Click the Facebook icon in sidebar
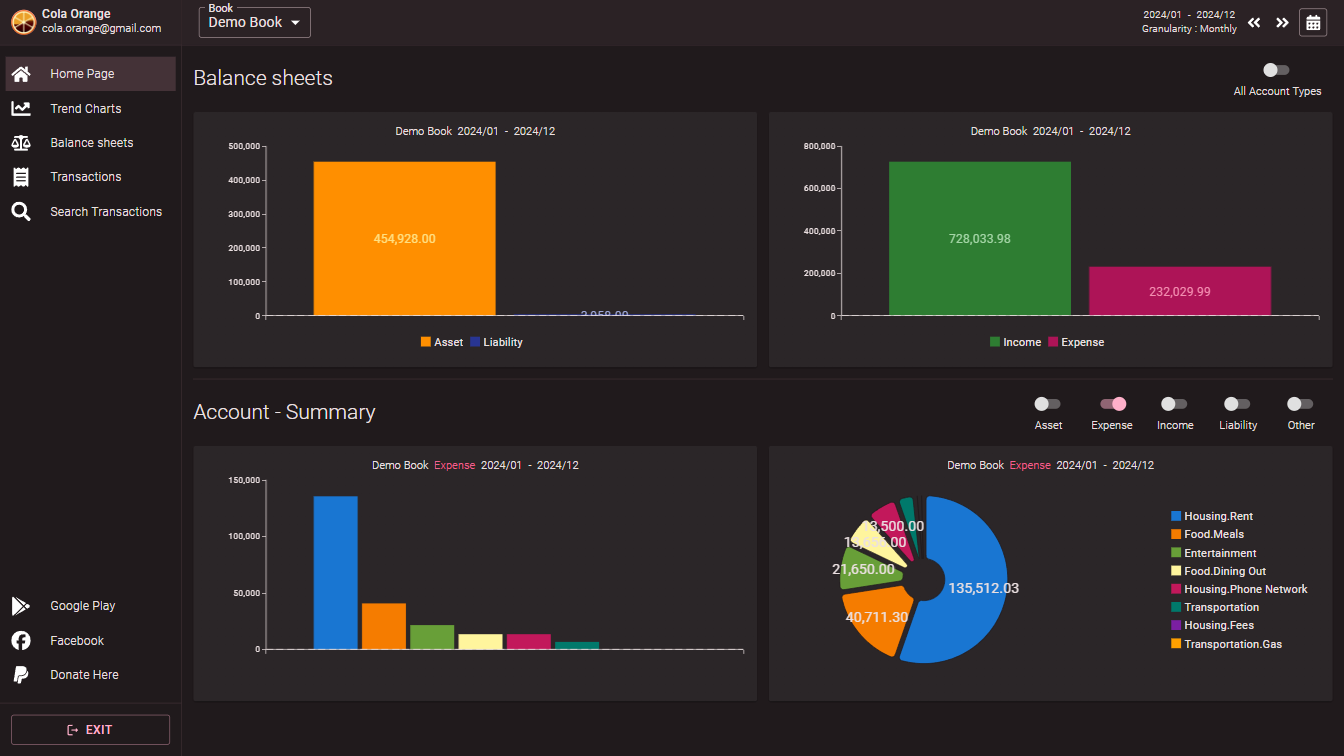 coord(21,641)
